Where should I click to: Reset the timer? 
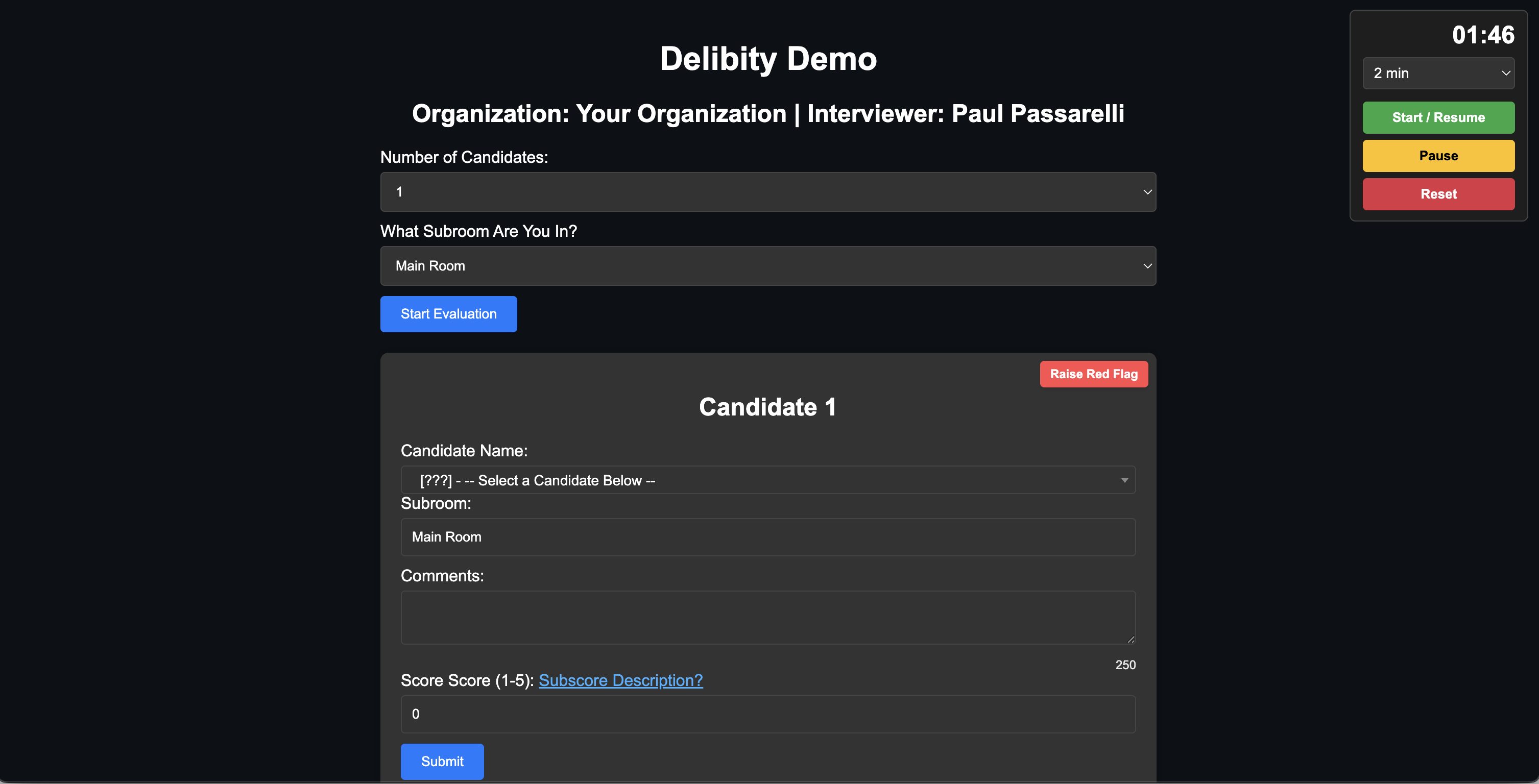1438,194
